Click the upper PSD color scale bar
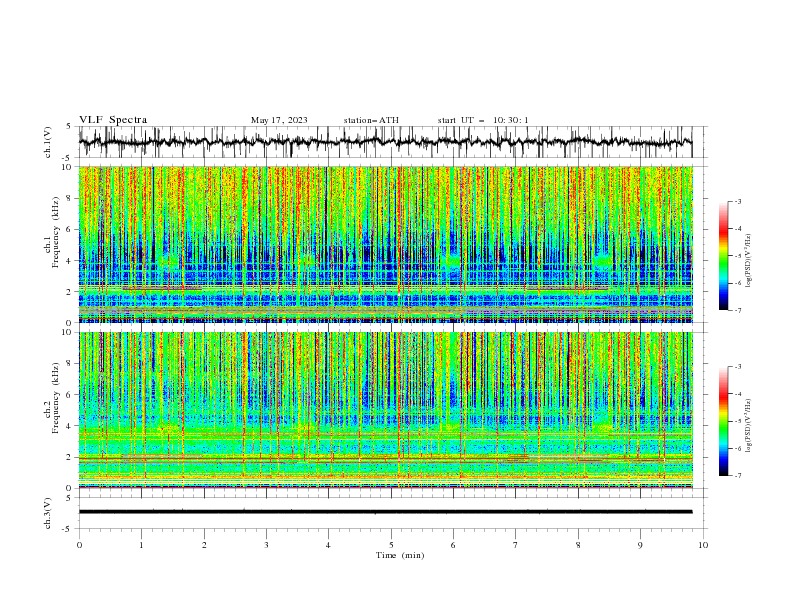The image size is (792, 612). (723, 256)
